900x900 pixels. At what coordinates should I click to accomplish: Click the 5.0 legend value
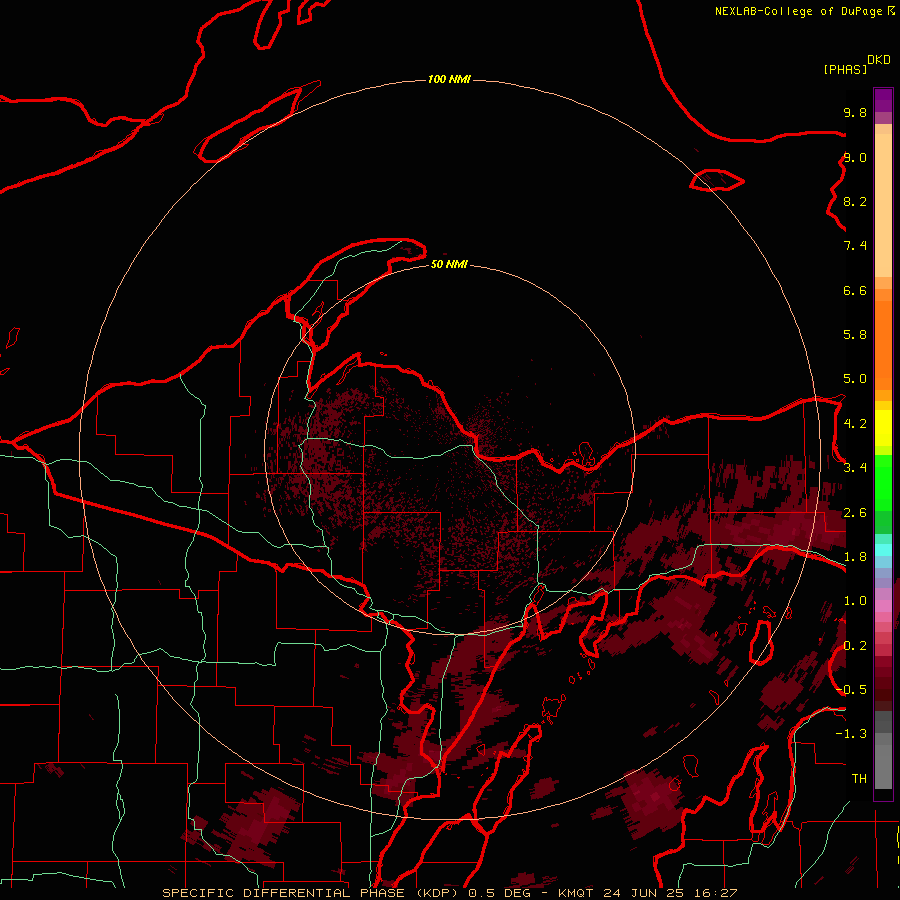(855, 379)
